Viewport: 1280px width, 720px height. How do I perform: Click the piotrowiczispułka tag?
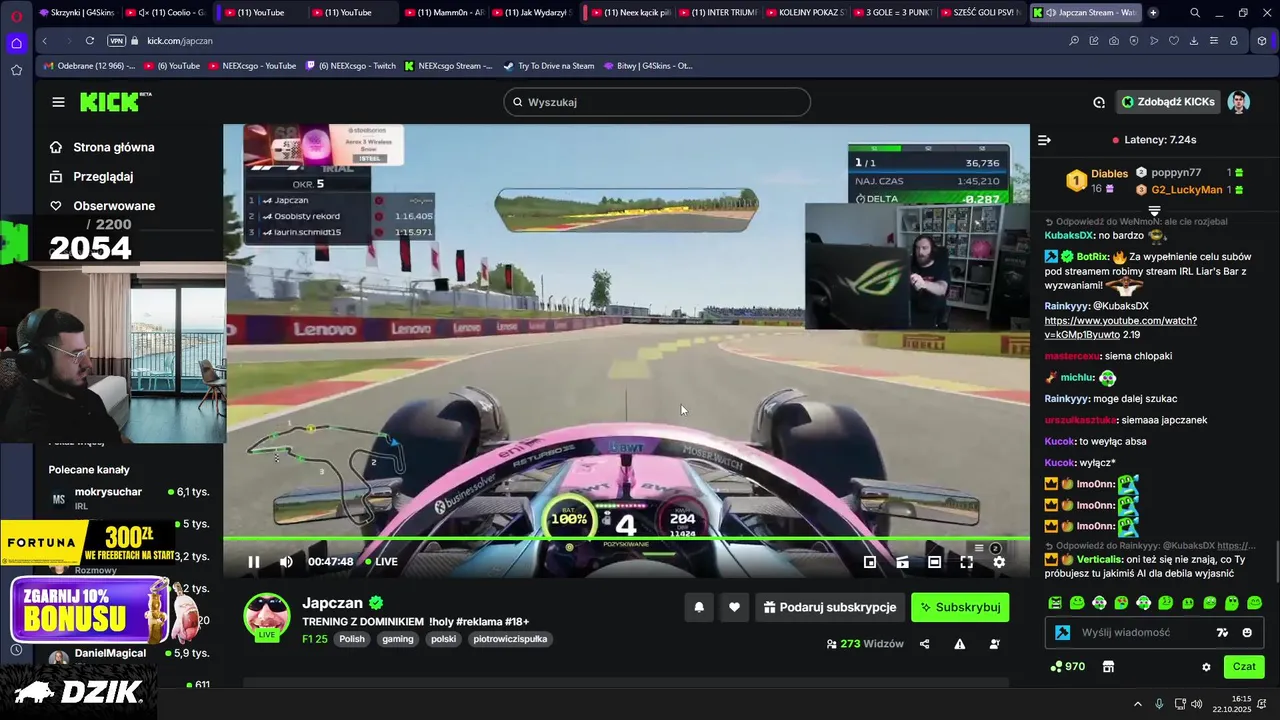[x=510, y=639]
